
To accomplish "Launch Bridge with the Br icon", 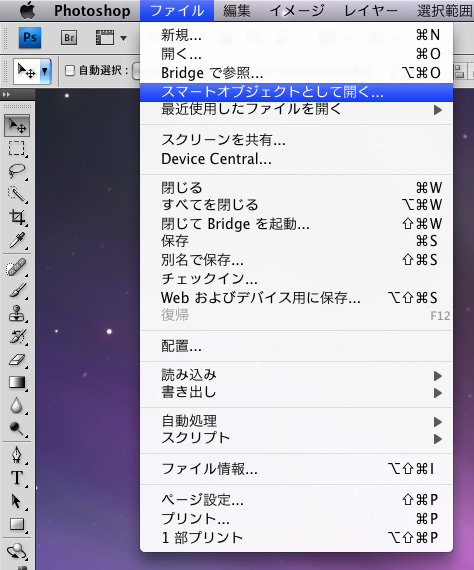I will coord(69,38).
